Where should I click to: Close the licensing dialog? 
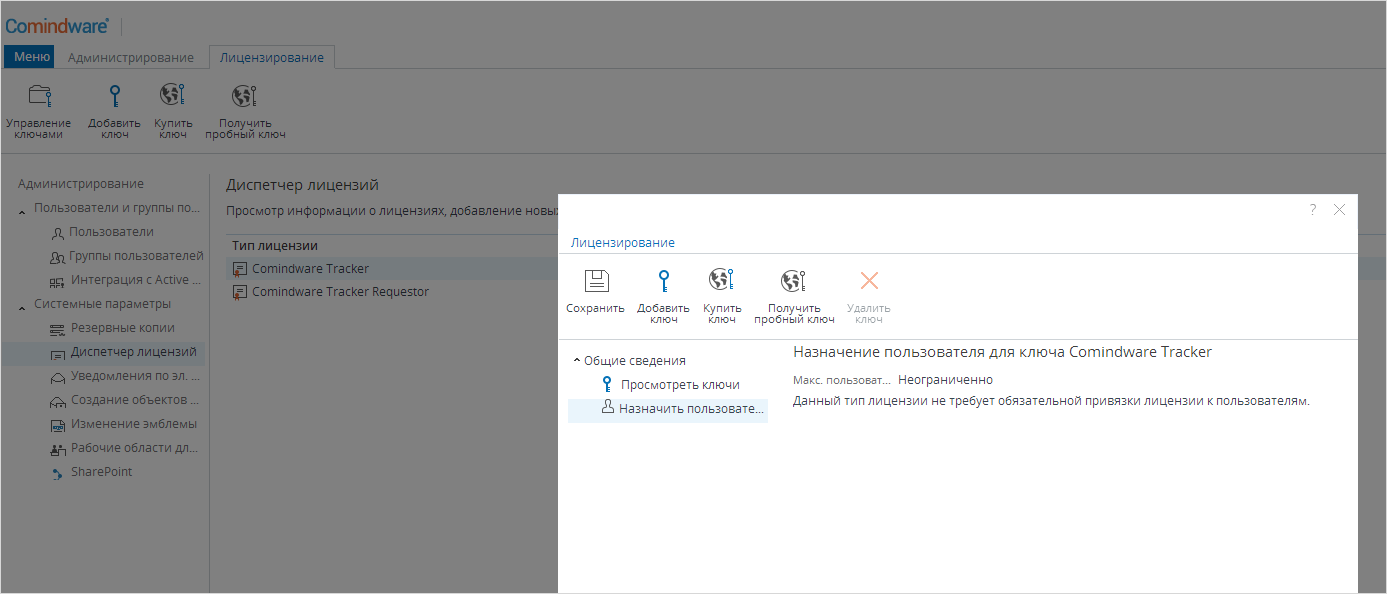[1340, 209]
